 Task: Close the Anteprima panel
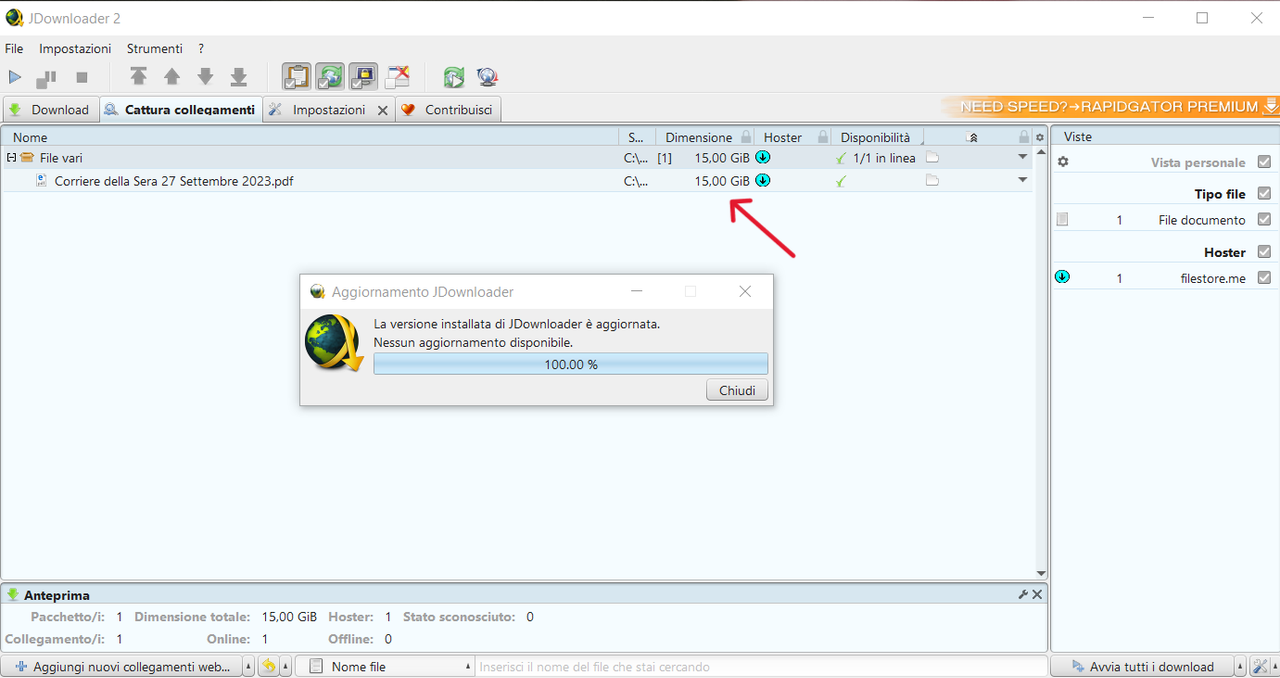pos(1037,594)
